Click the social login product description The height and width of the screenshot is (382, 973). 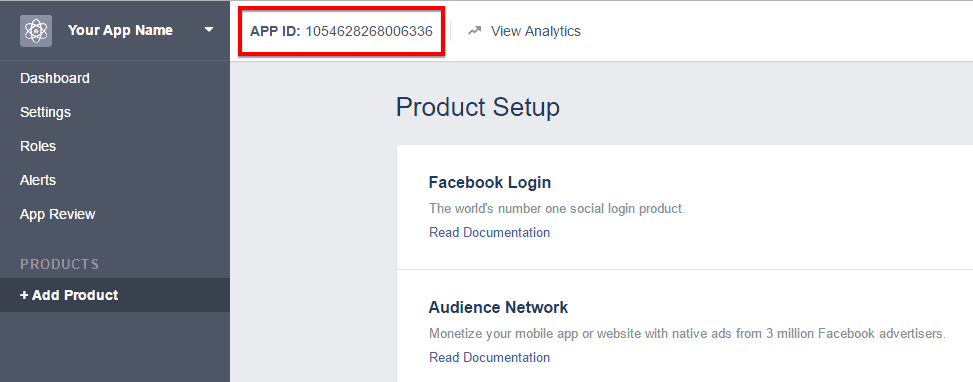(557, 208)
